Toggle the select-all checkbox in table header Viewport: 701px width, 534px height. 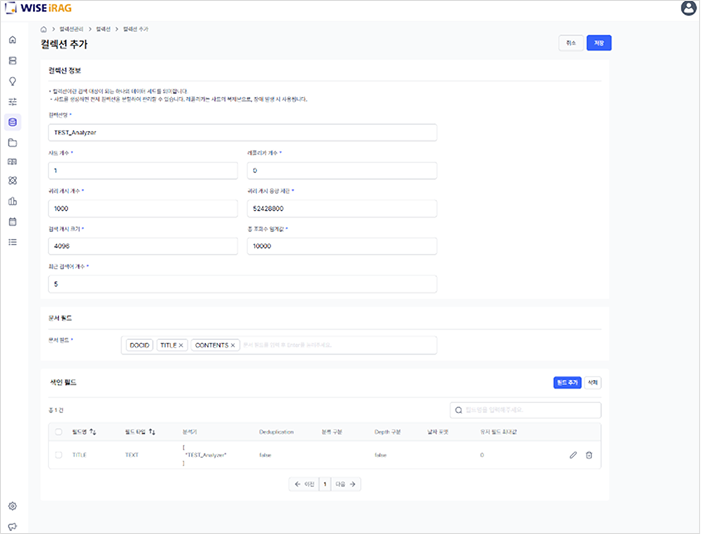[x=58, y=431]
